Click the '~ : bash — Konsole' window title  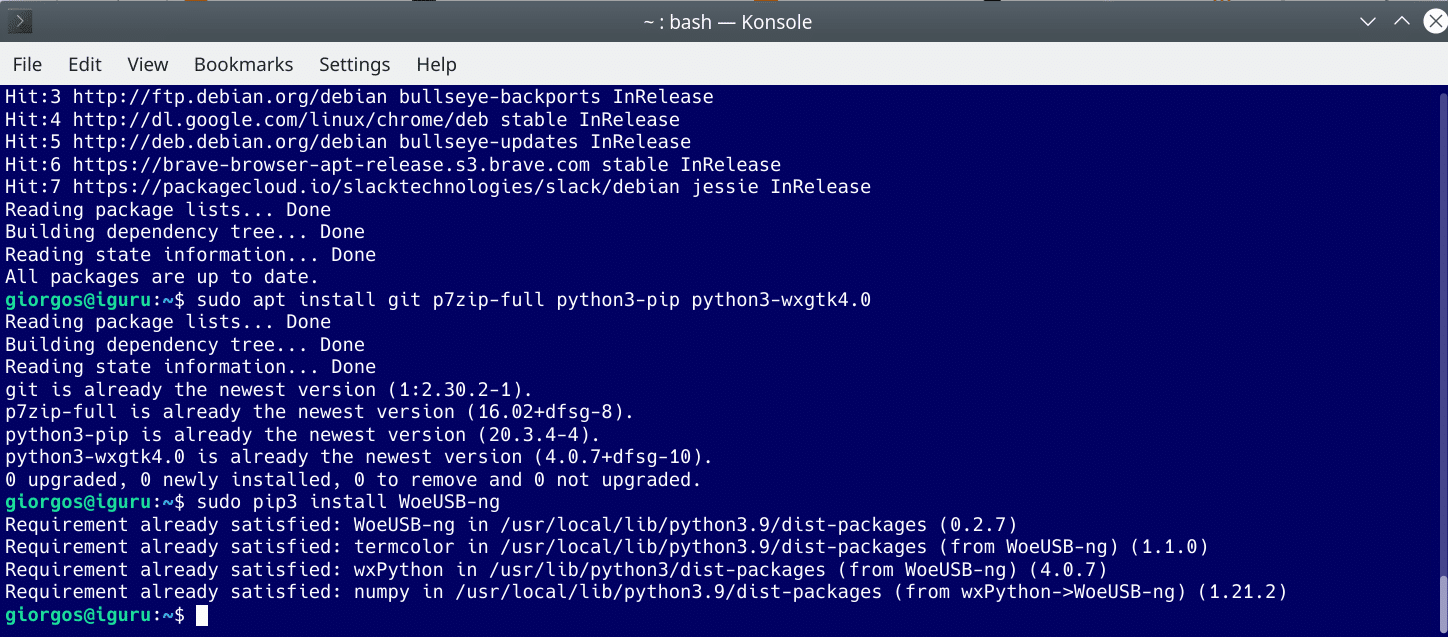(727, 21)
